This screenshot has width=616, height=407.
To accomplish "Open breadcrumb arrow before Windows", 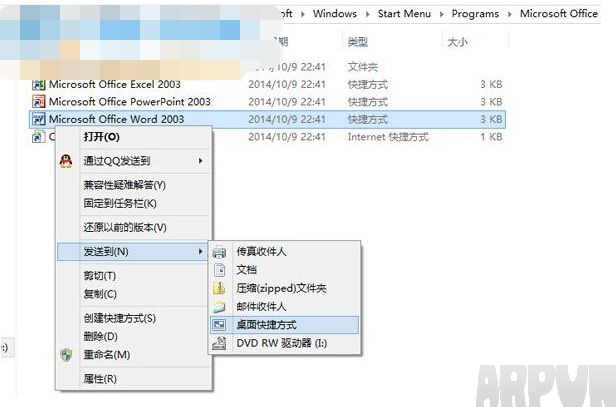I will [x=302, y=14].
